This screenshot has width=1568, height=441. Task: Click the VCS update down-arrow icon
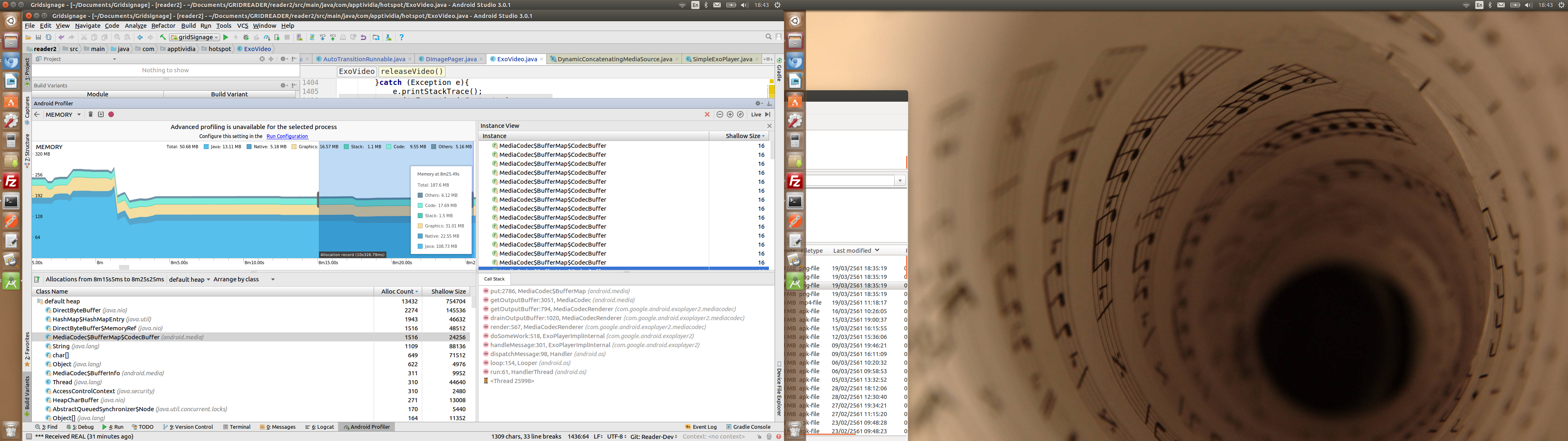point(323,37)
